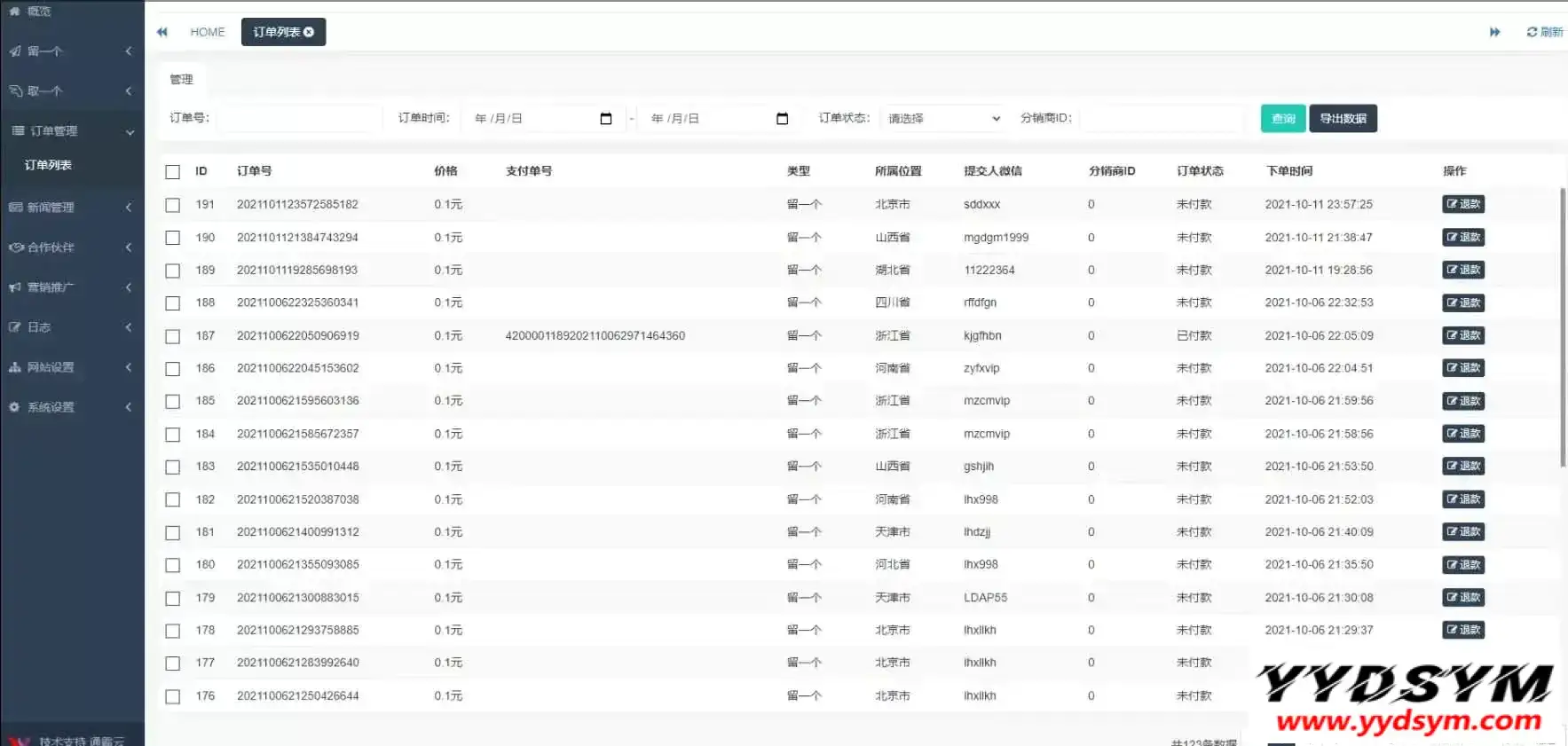Click 刷新 to refresh the page
Screen dimensions: 1568x746
tap(1545, 32)
